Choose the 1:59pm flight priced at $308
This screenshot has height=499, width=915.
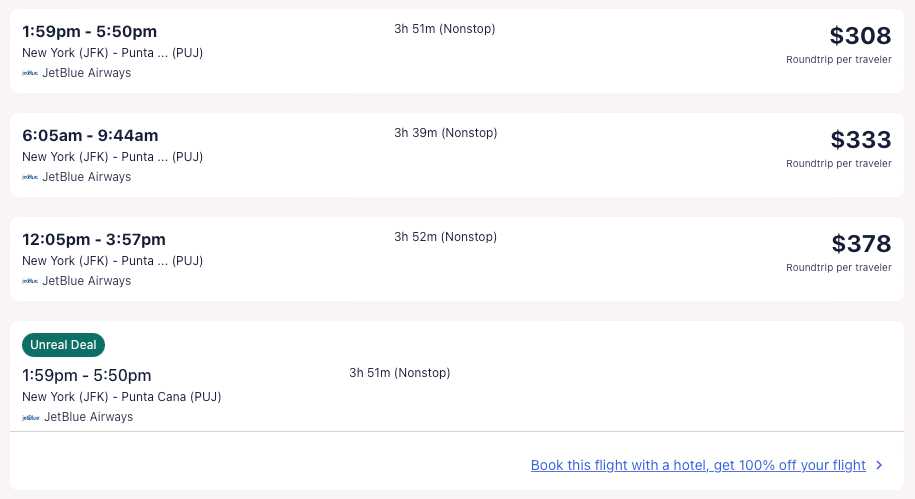click(x=90, y=31)
